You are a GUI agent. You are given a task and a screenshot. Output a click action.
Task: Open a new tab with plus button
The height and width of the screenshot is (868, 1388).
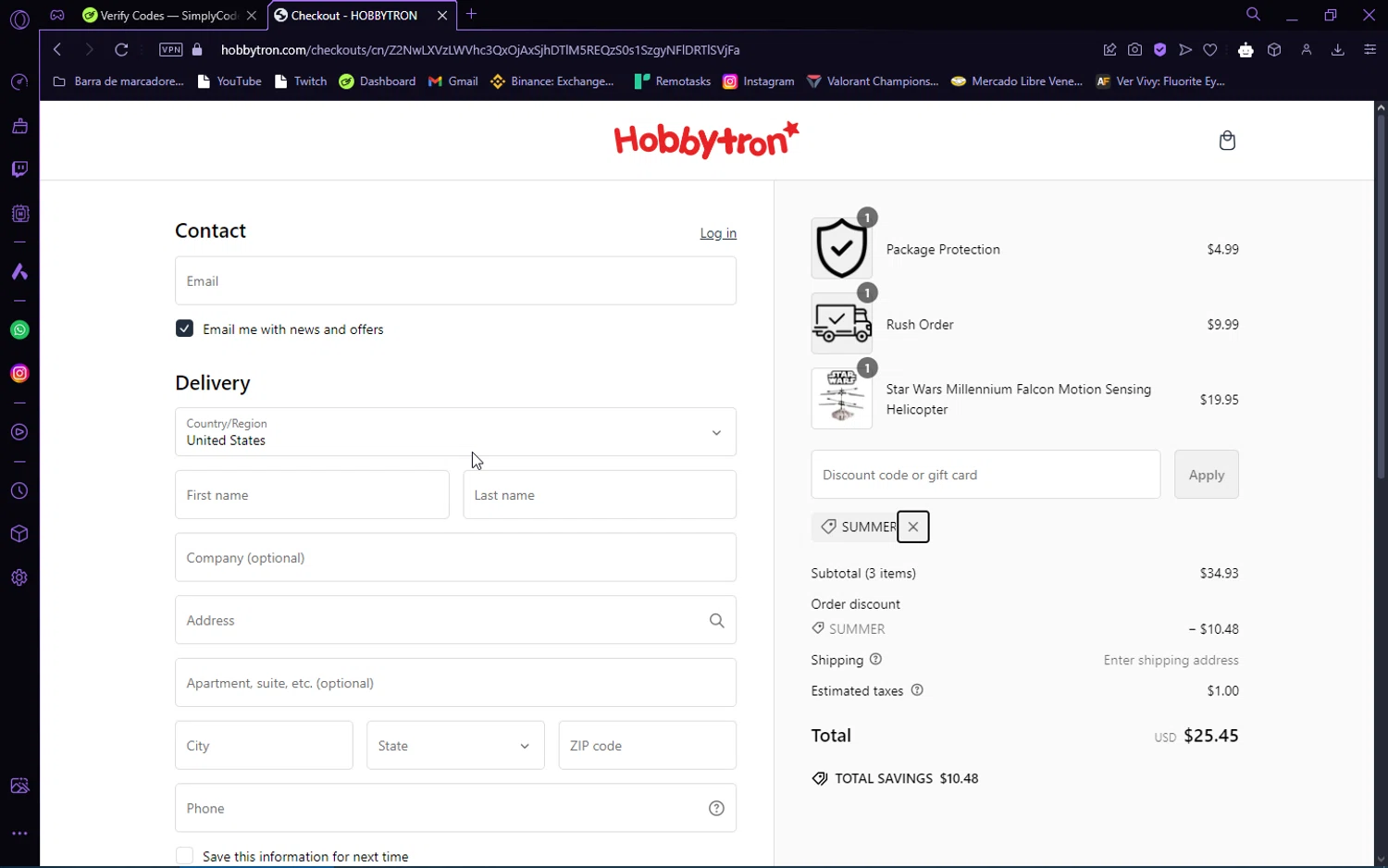click(472, 14)
